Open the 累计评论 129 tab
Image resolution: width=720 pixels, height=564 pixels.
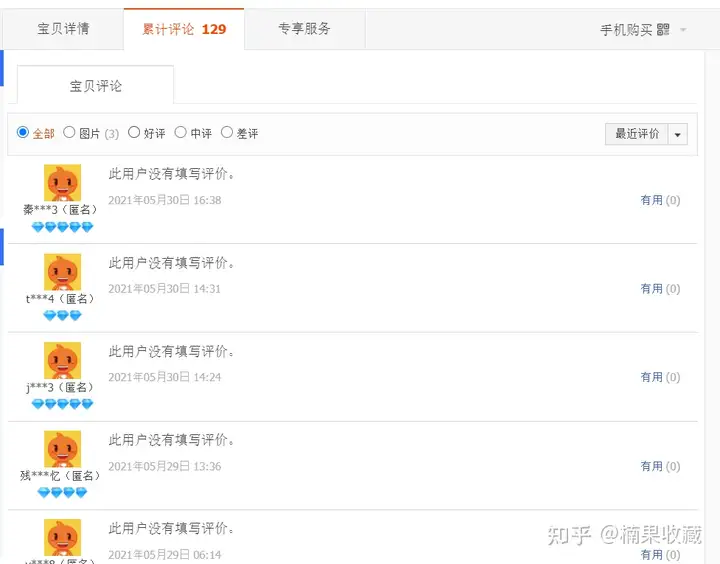point(184,29)
